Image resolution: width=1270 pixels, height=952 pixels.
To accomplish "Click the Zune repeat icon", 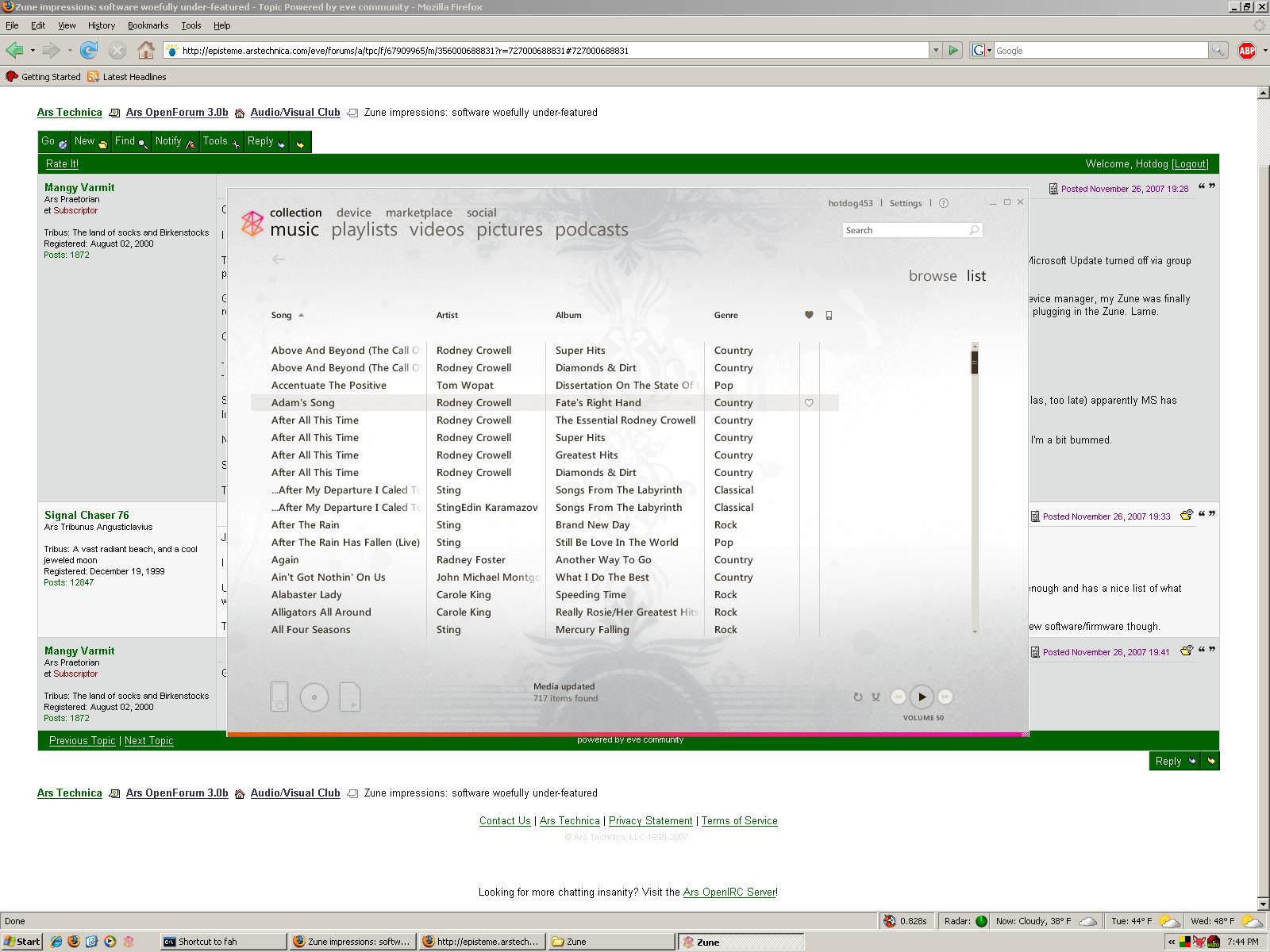I will [857, 697].
